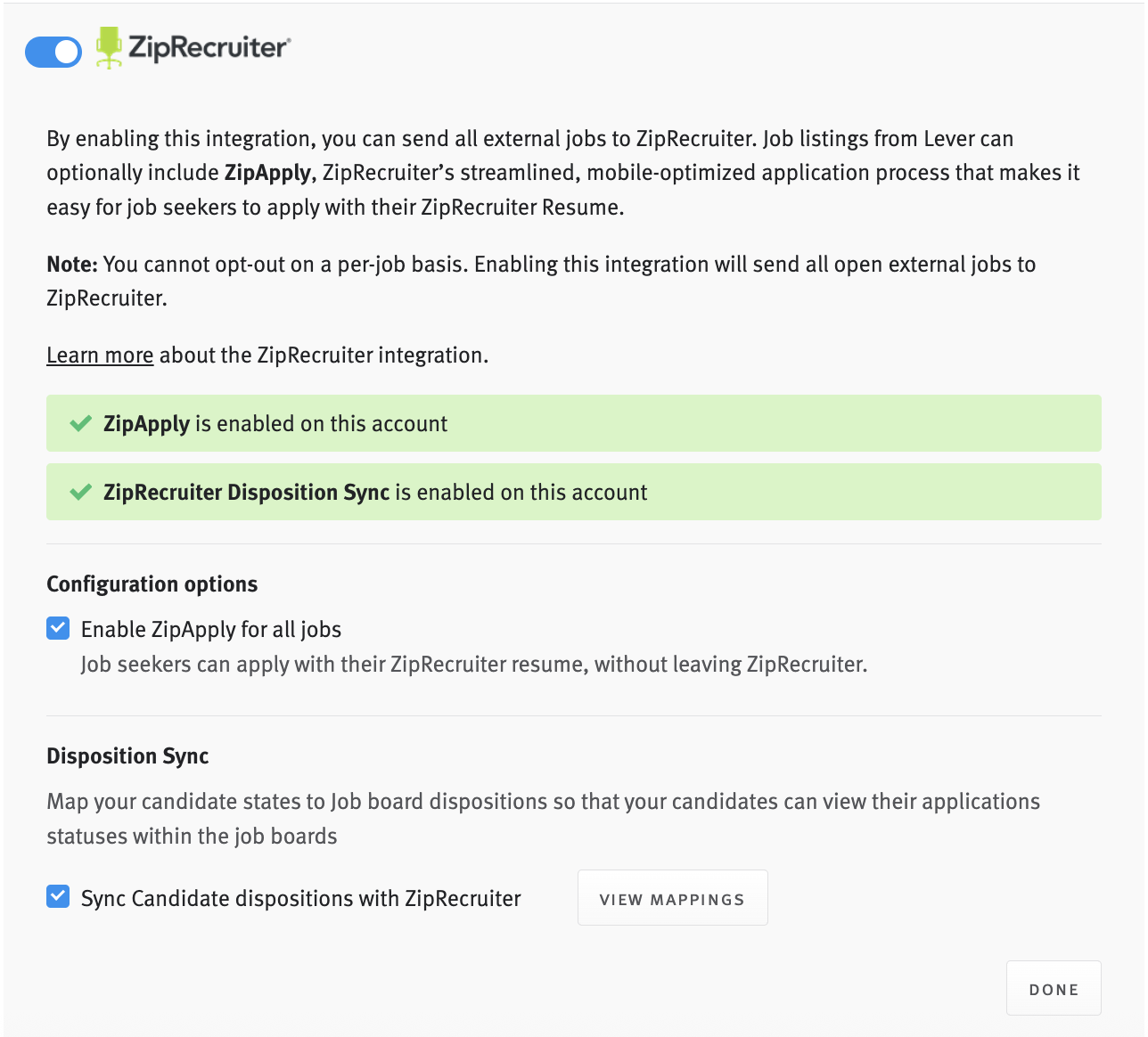
Task: Click the Job seekers can apply helper text
Action: 473,665
